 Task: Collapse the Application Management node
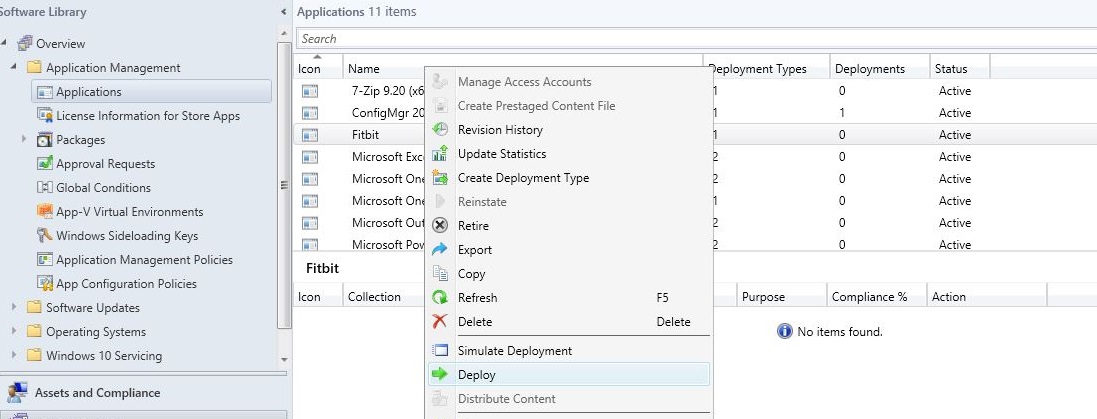[x=15, y=67]
